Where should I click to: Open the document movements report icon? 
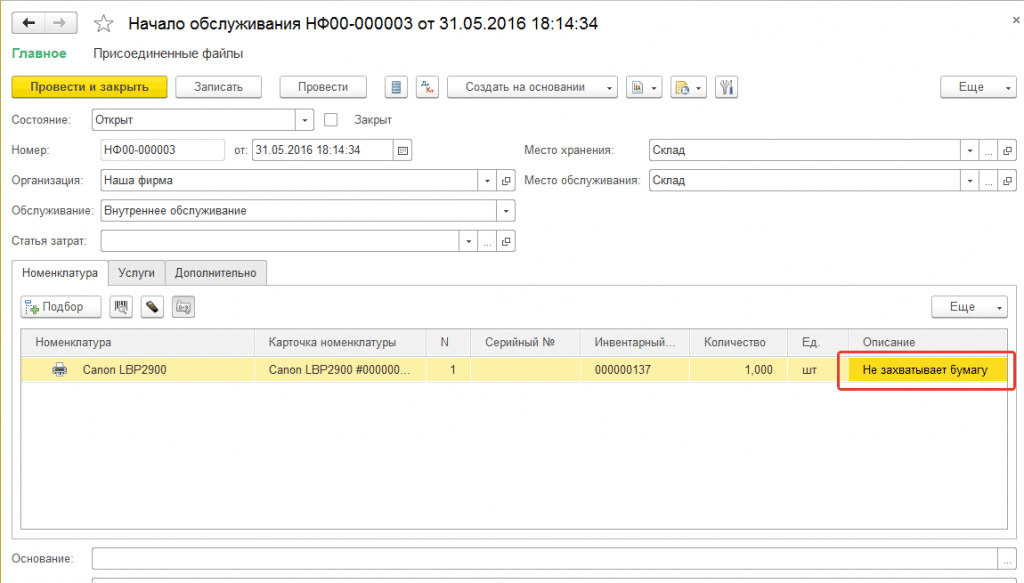tap(396, 87)
